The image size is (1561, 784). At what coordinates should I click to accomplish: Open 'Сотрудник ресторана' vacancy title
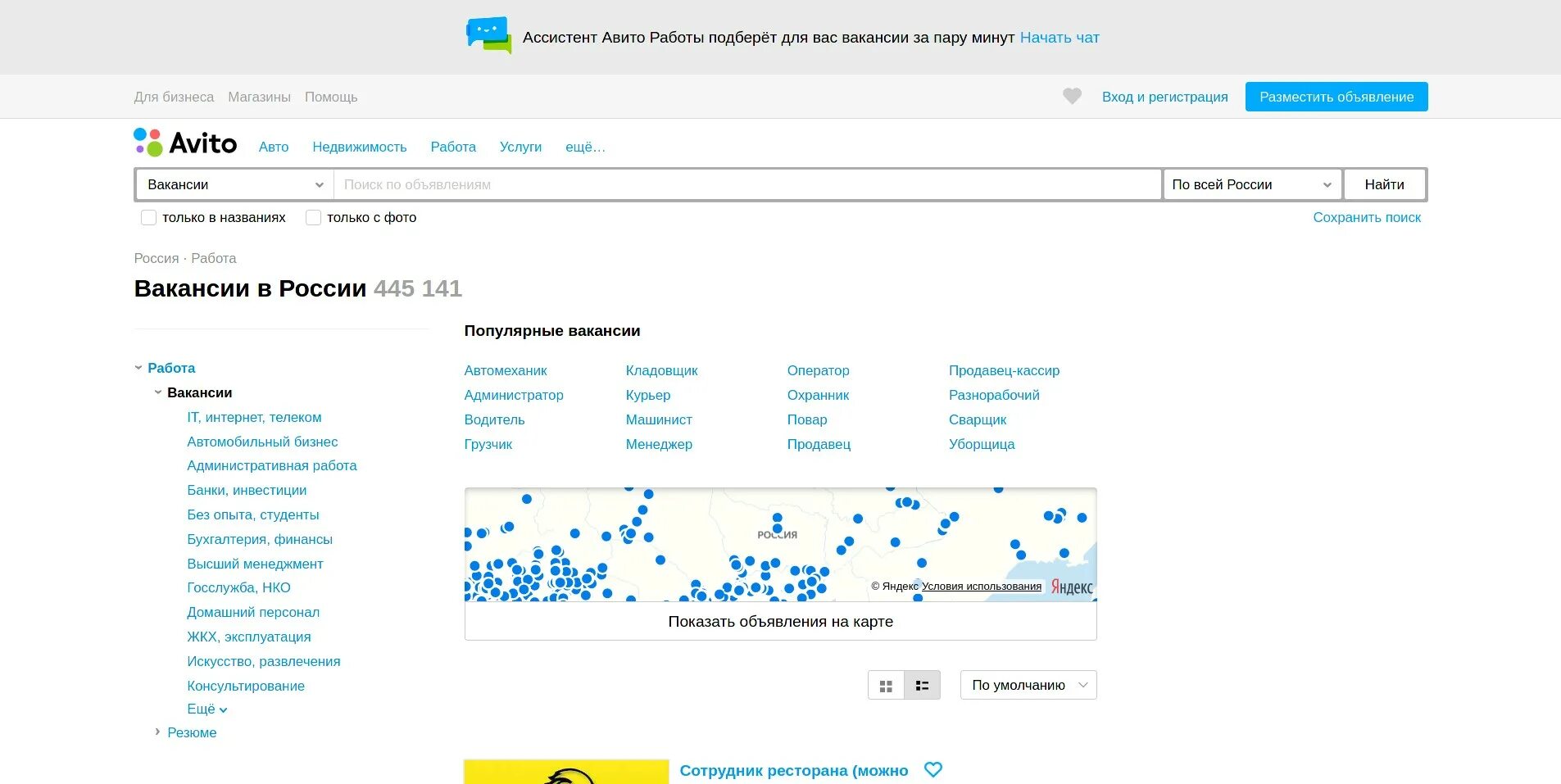point(794,771)
